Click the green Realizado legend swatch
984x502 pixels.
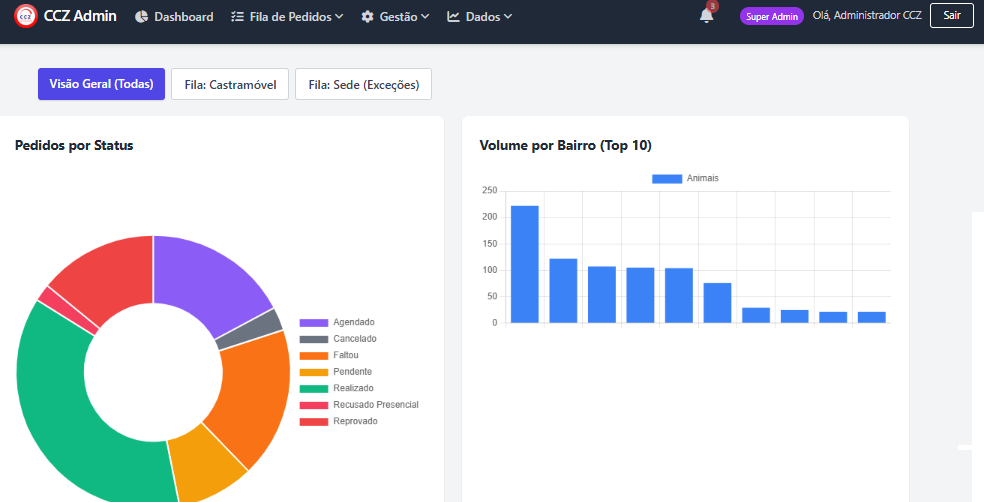tap(314, 388)
